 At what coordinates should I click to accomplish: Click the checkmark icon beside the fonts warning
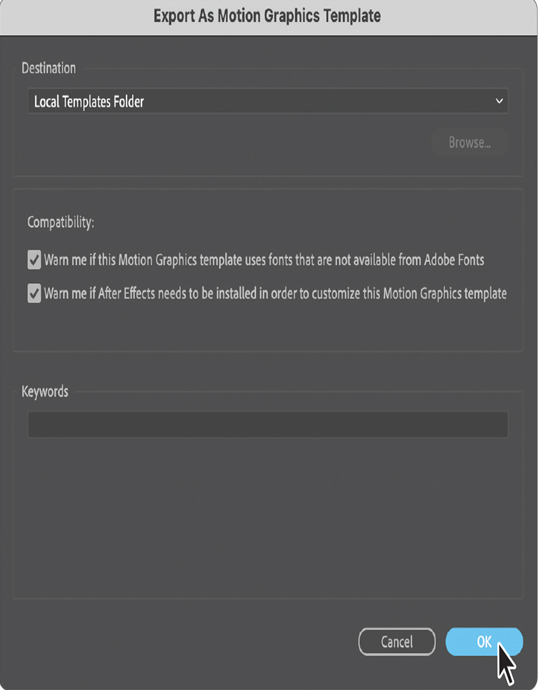click(x=34, y=260)
